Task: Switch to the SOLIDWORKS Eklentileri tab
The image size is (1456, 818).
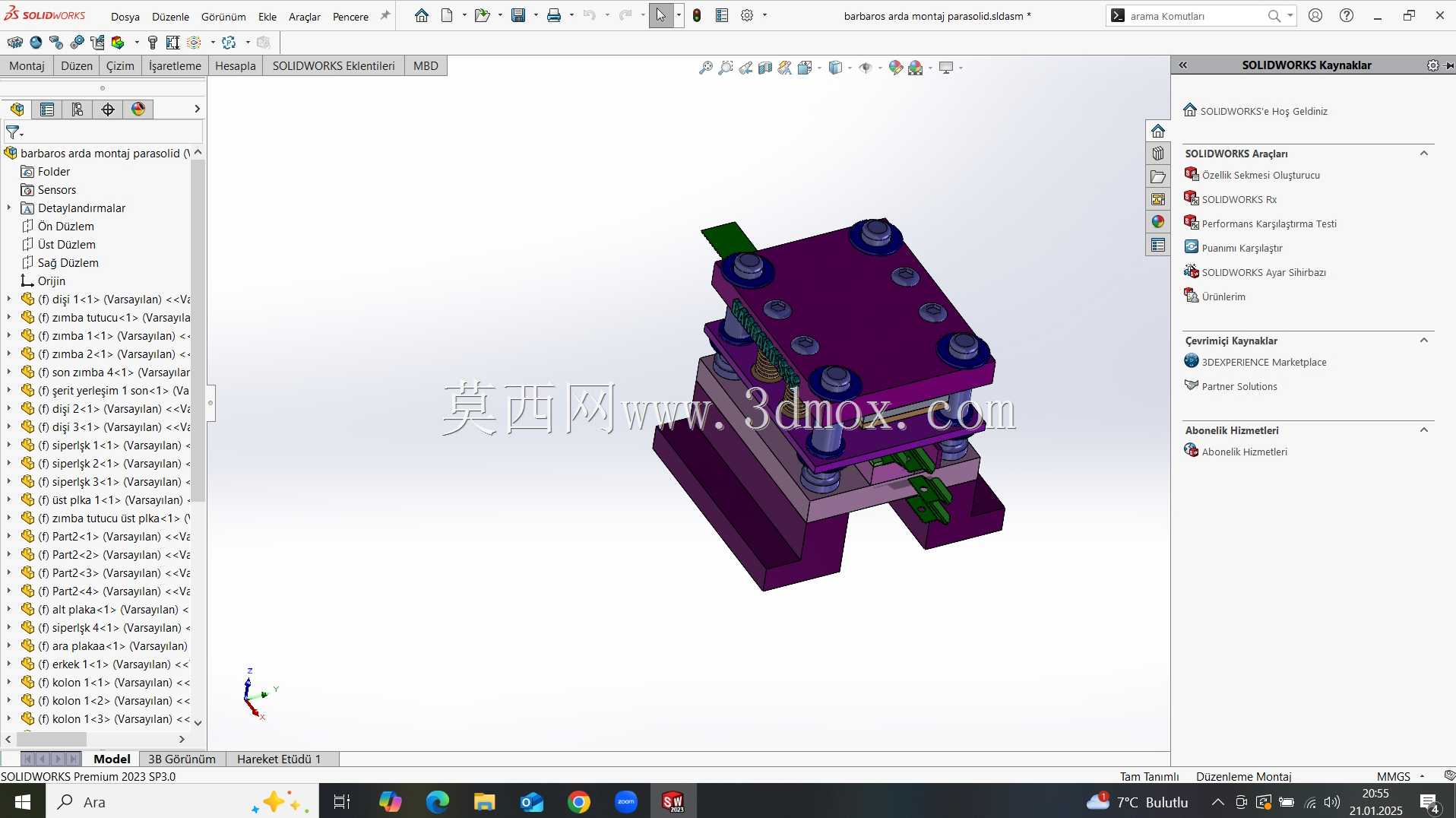Action: (334, 66)
